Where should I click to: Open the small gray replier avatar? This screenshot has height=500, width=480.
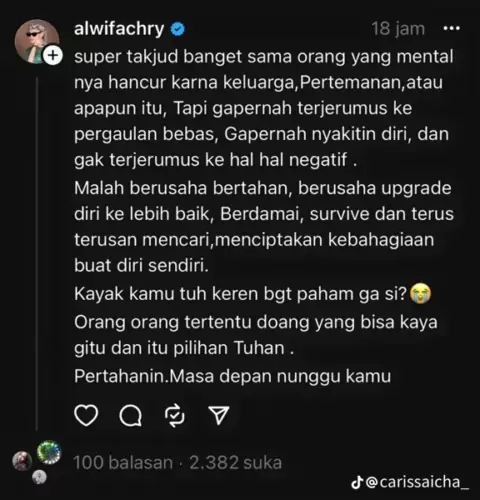pyautogui.click(x=39, y=477)
